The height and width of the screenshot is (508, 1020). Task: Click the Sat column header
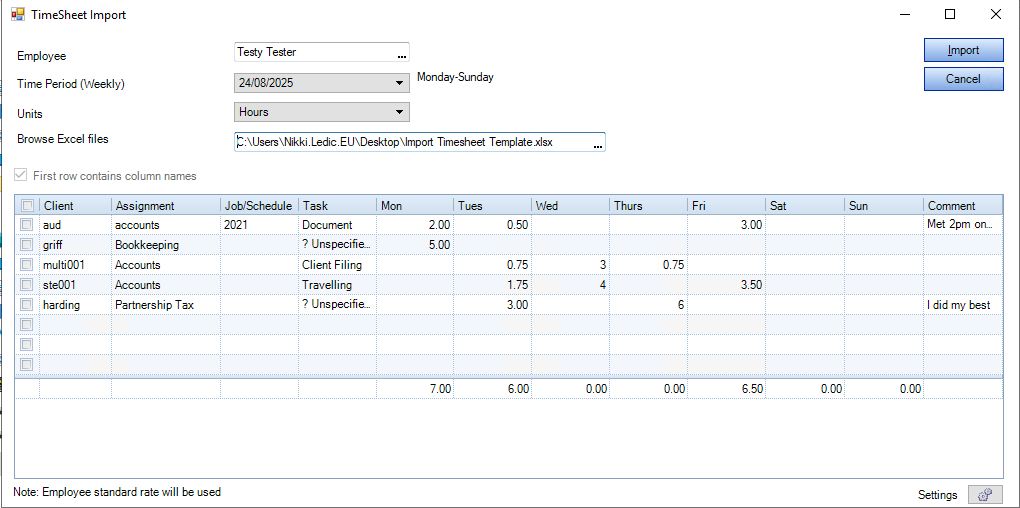[x=805, y=206]
